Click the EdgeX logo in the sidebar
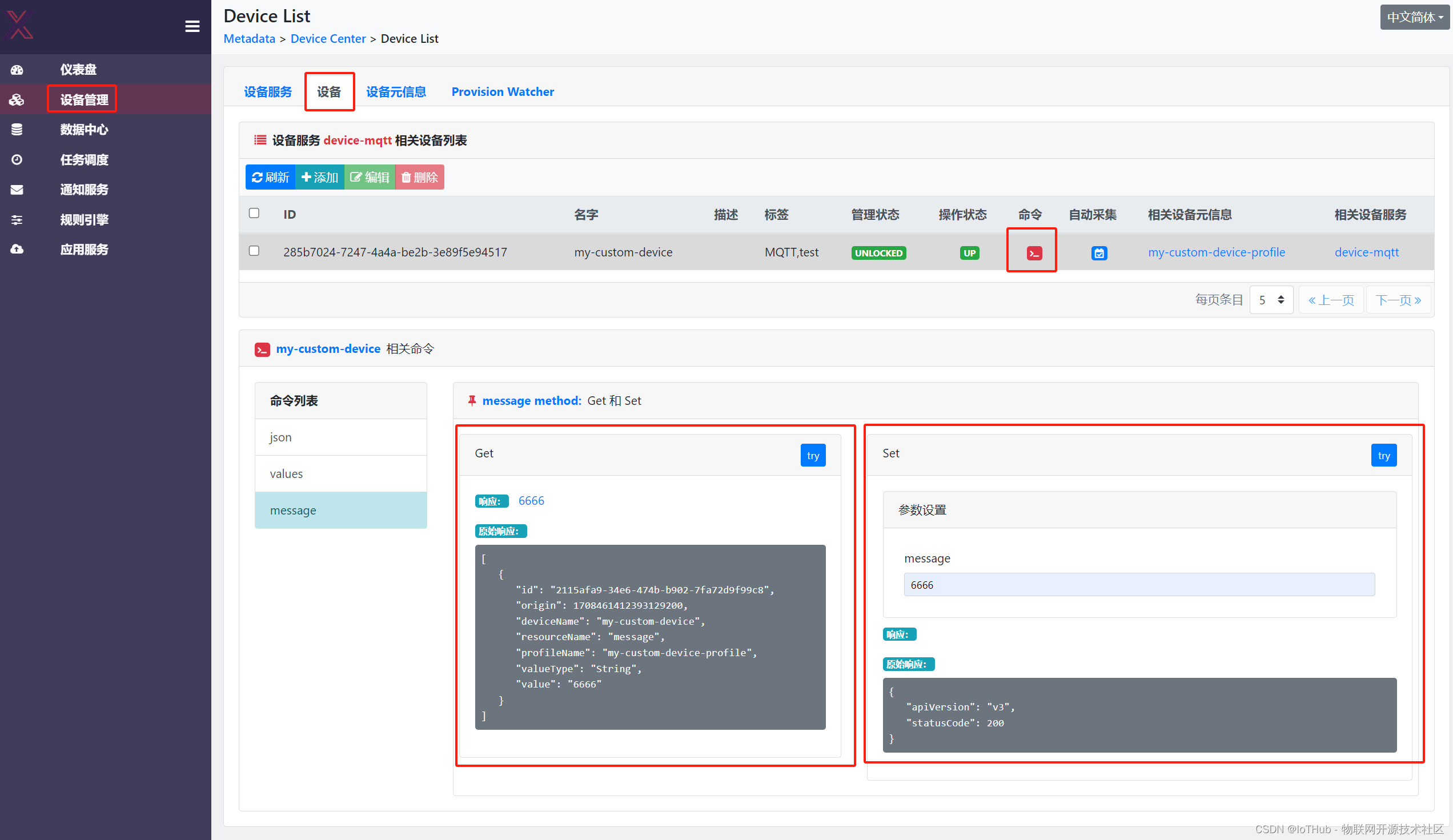 point(20,25)
